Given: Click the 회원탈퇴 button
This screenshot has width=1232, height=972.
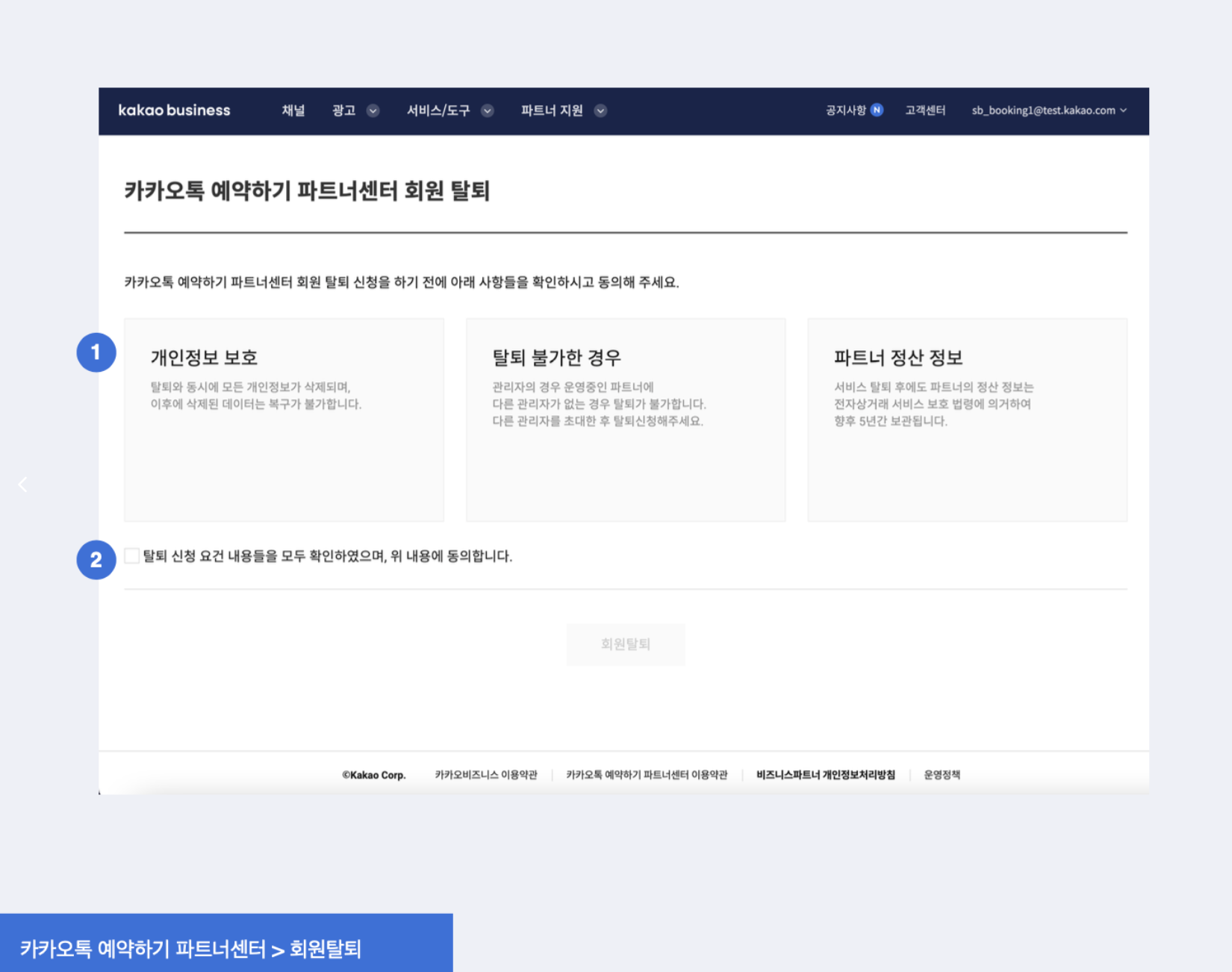Looking at the screenshot, I should click(625, 644).
